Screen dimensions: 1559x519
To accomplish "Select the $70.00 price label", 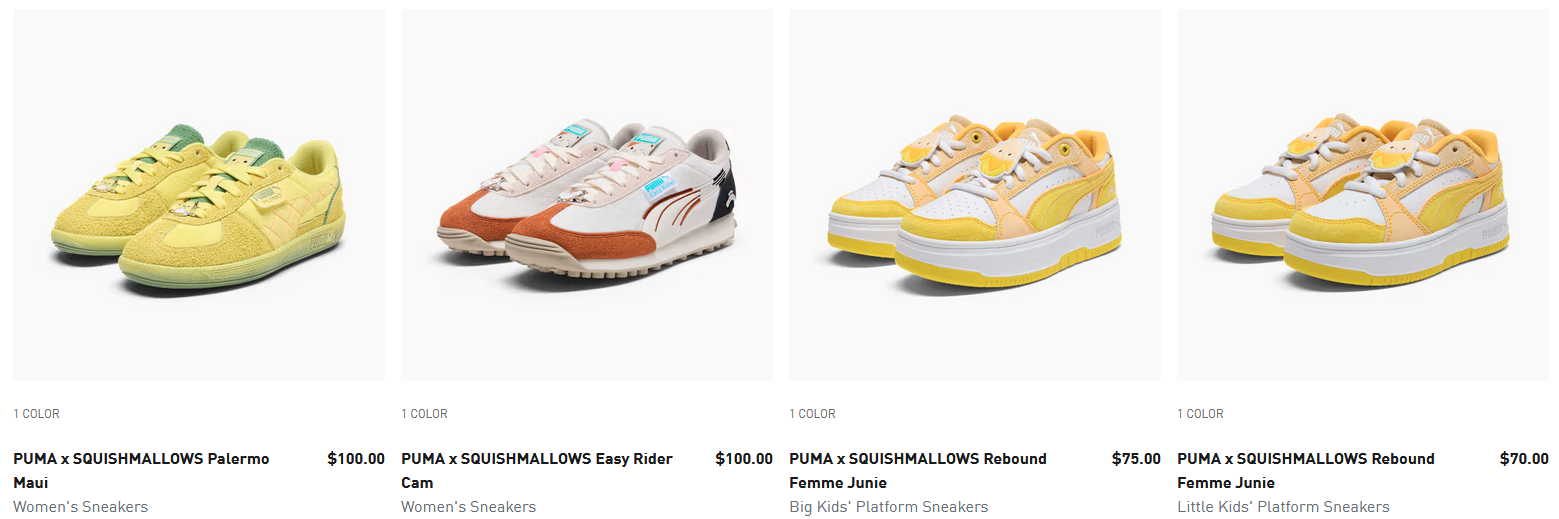I will [1524, 459].
